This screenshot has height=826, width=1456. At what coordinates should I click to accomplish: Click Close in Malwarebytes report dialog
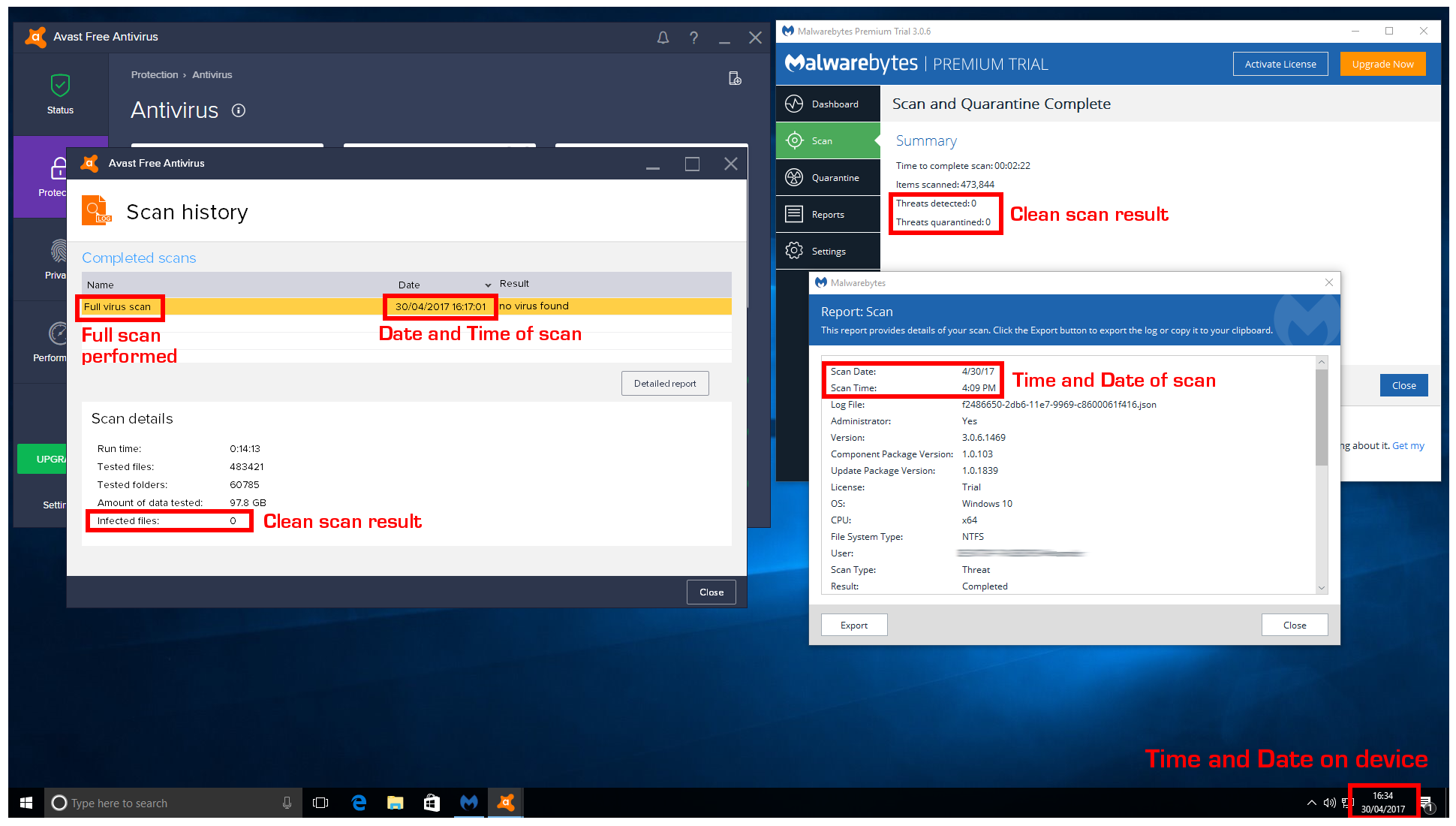point(1295,626)
